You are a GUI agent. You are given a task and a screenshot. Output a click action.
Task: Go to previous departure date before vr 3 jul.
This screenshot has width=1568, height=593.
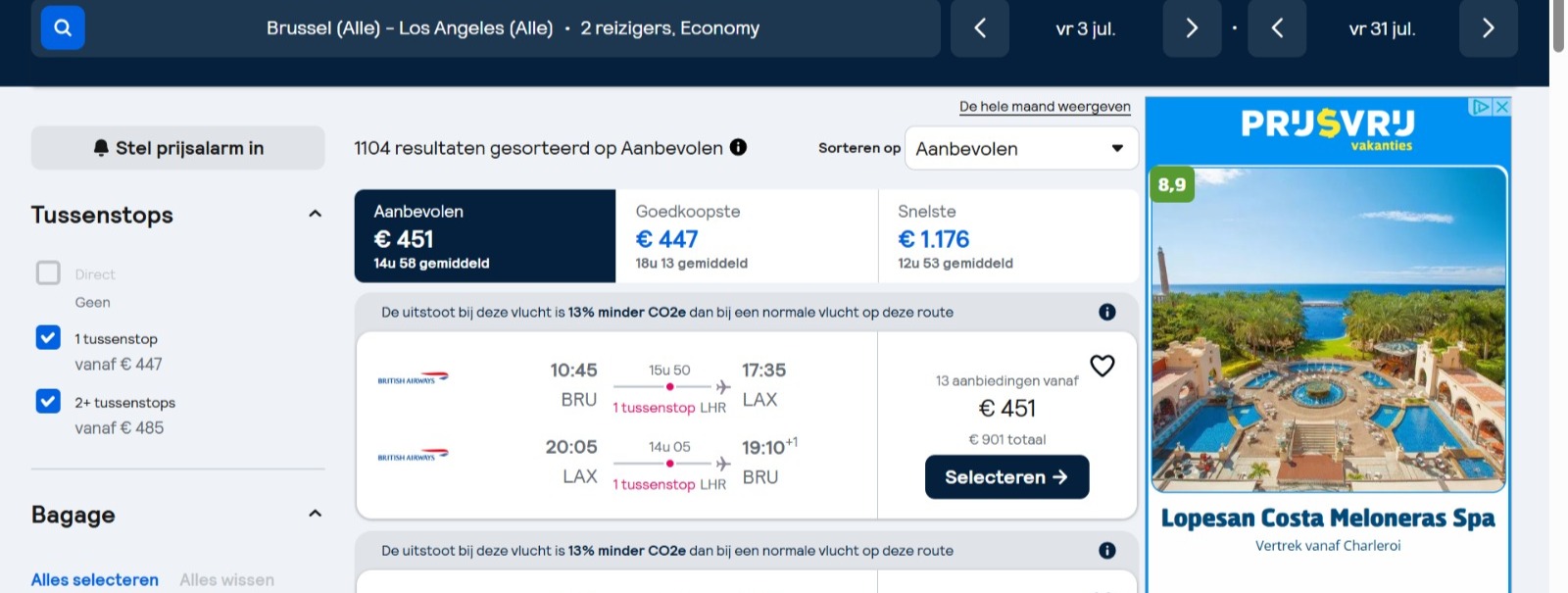[x=980, y=28]
